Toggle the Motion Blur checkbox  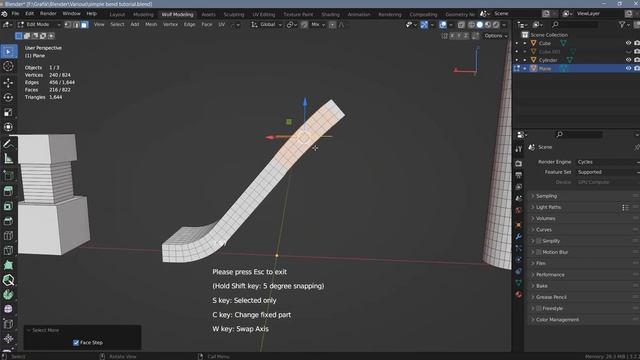tap(539, 252)
